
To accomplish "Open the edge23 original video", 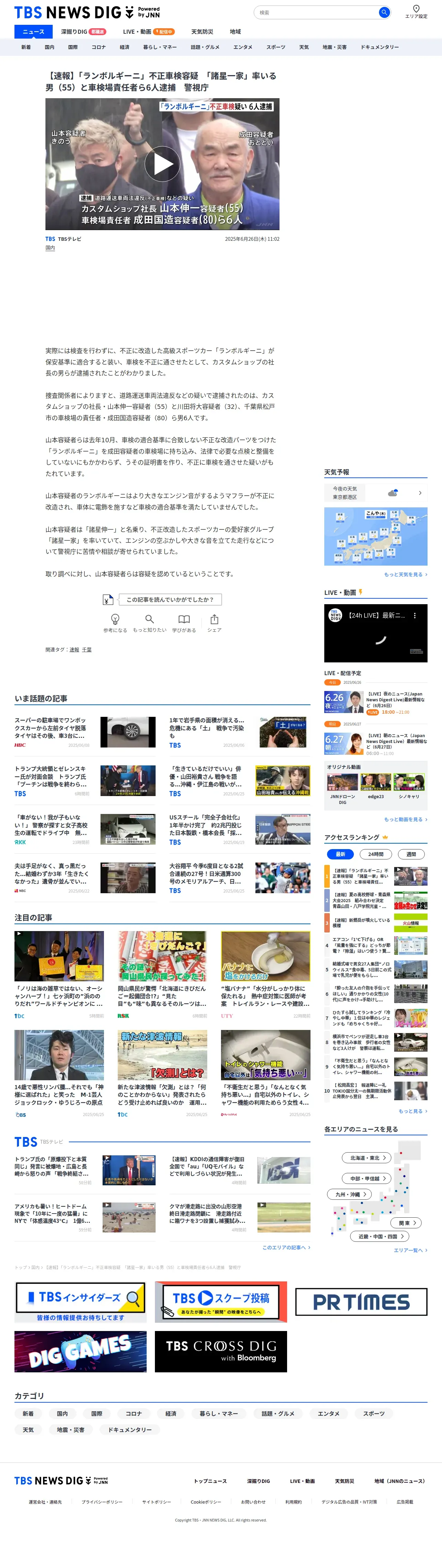I will 376,782.
